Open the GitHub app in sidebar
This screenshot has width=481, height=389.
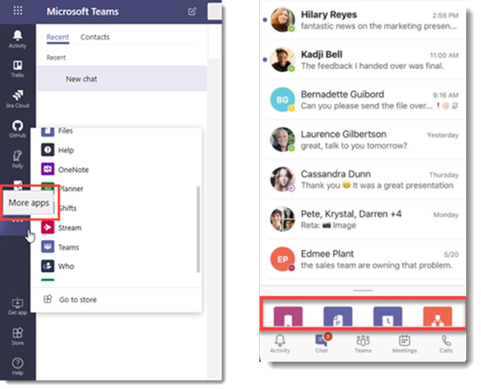tap(17, 129)
